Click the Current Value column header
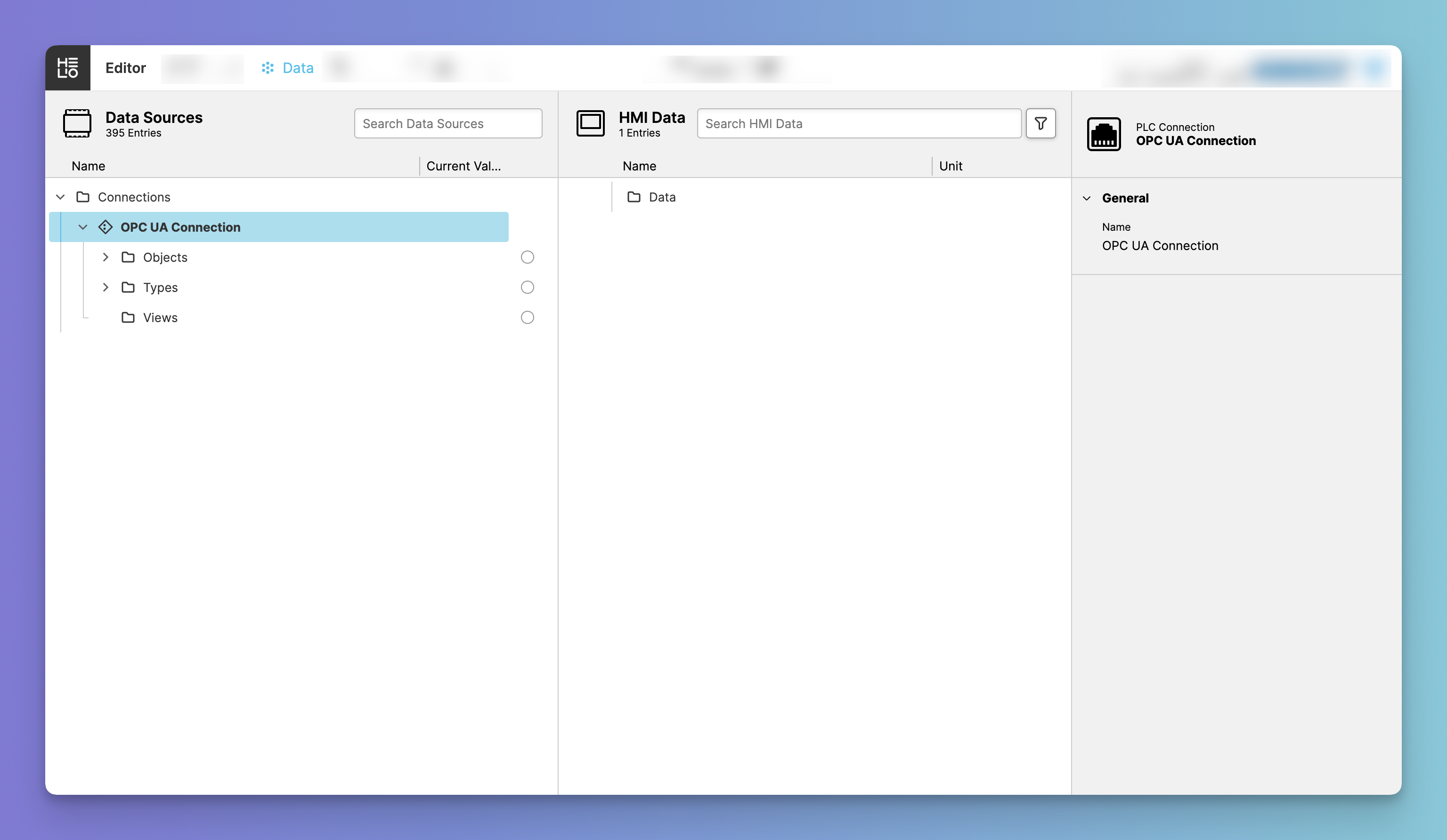Image resolution: width=1447 pixels, height=840 pixels. (463, 166)
